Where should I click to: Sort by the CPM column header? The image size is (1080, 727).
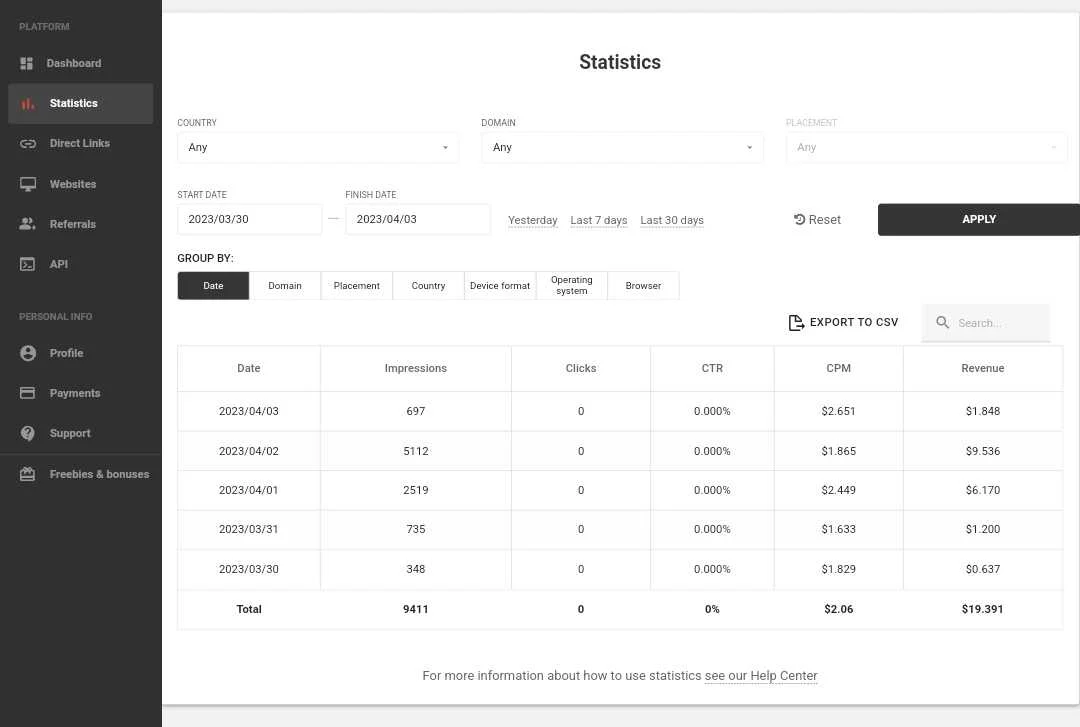(x=838, y=369)
